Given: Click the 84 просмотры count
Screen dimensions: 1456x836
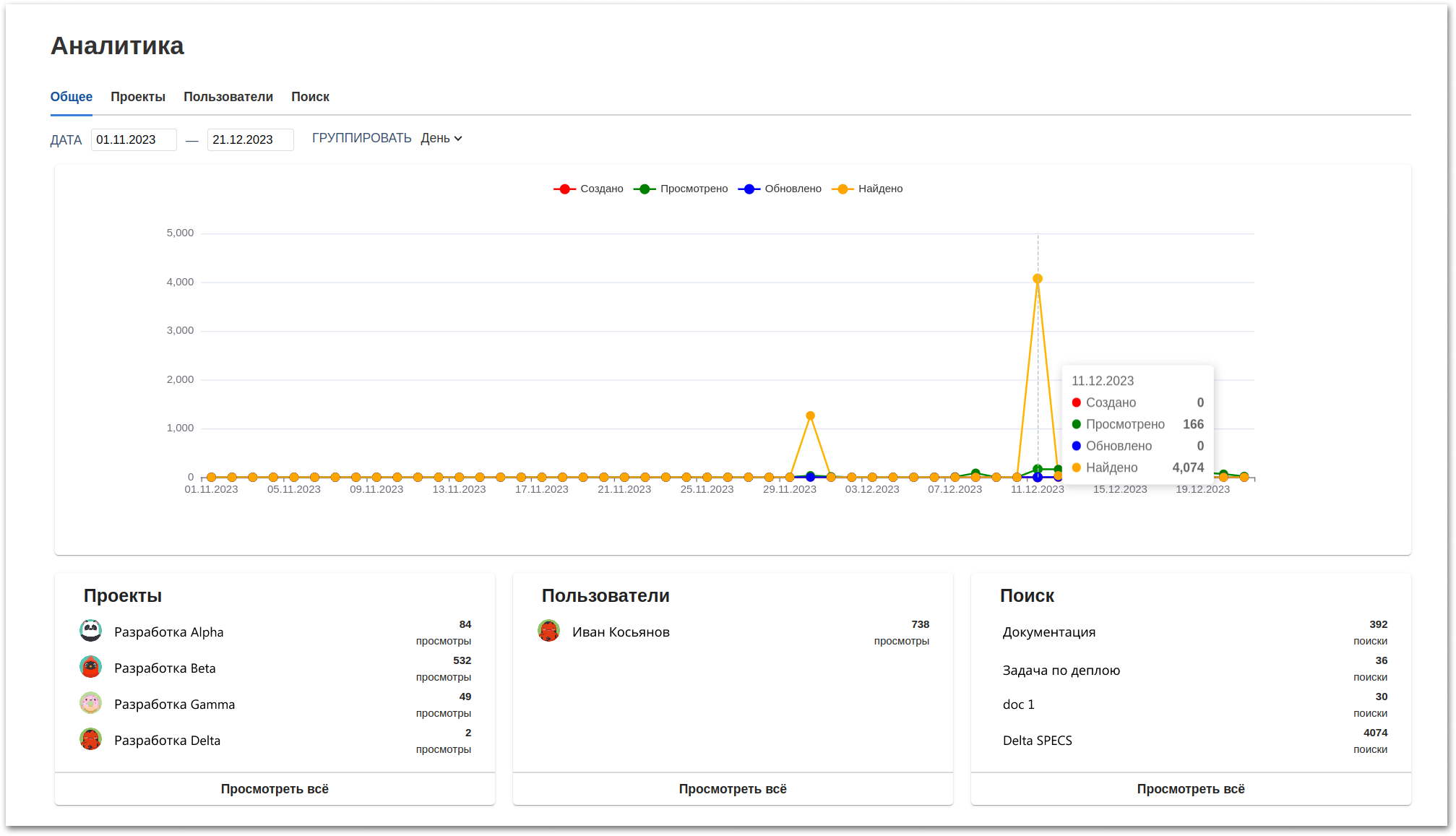Looking at the screenshot, I should click(444, 632).
